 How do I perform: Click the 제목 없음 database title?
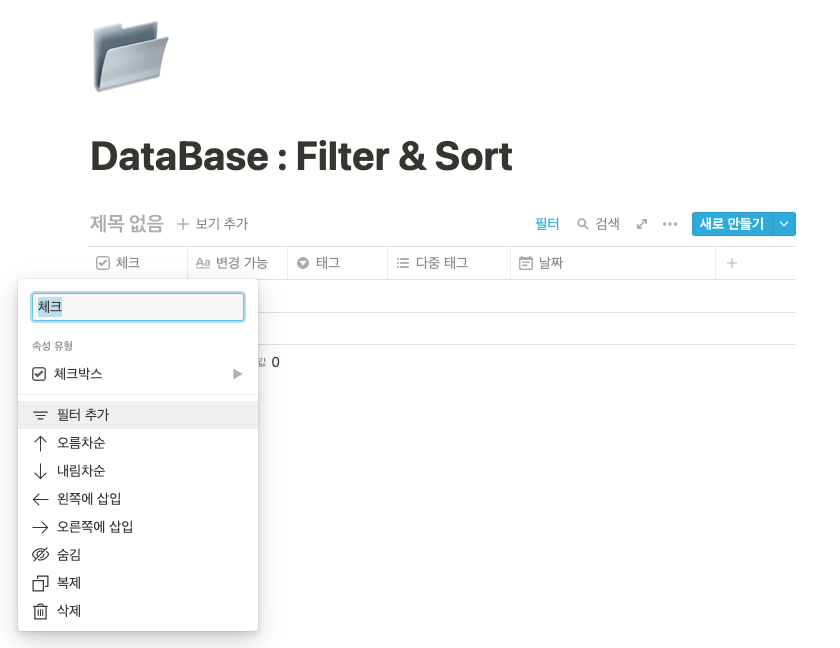coord(126,223)
